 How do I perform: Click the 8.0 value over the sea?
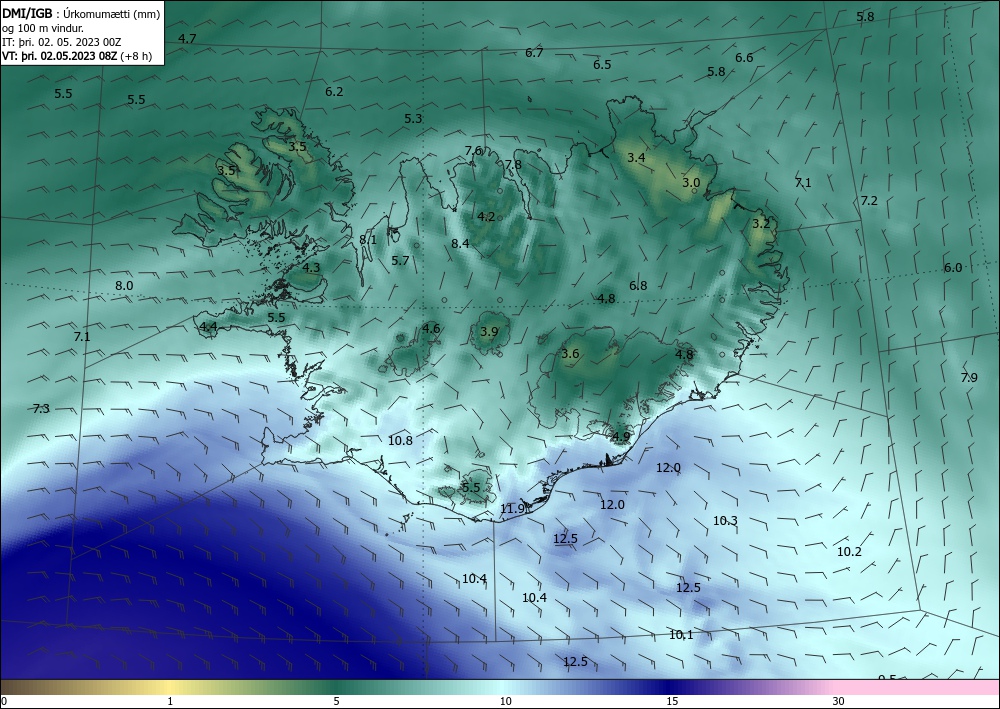[x=124, y=285]
